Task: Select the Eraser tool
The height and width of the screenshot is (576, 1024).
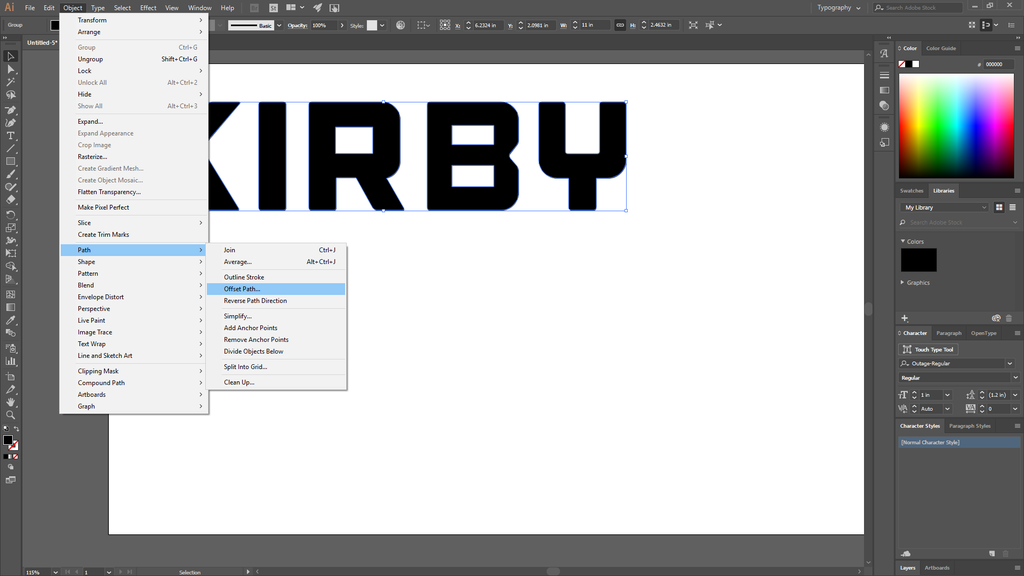Action: tap(11, 200)
